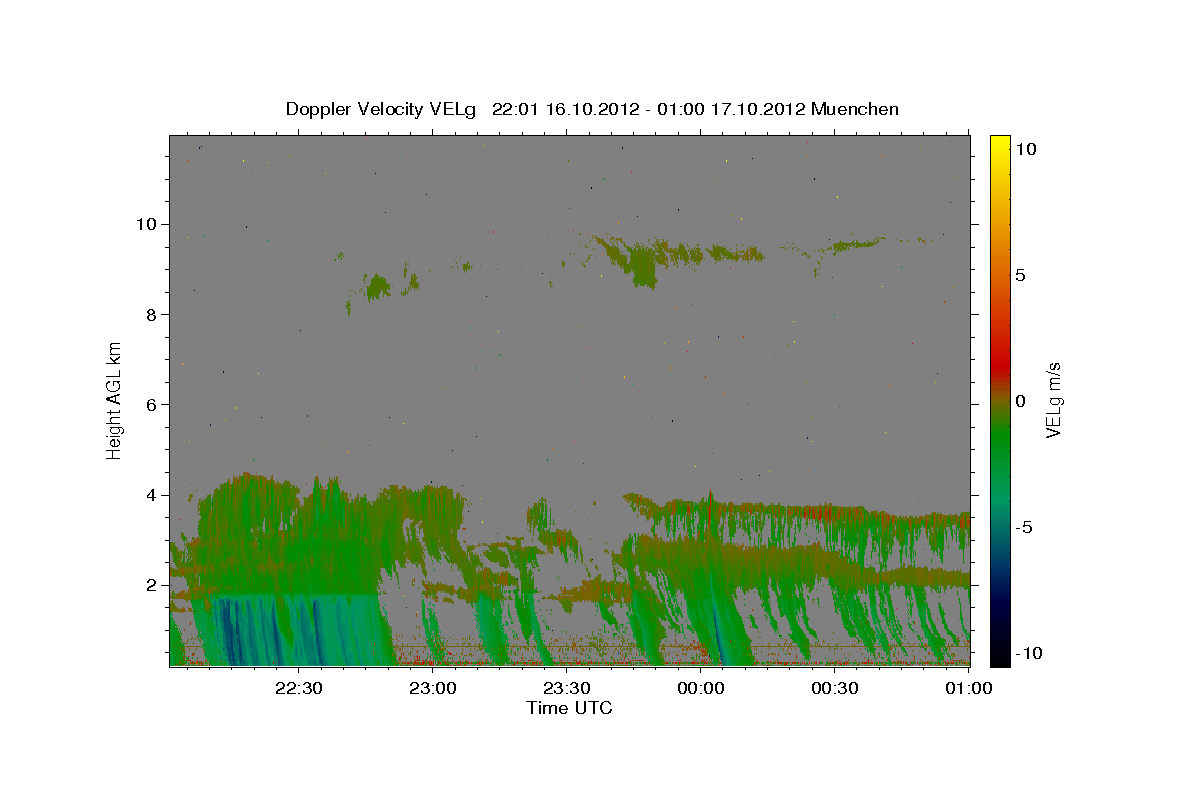Screen dimensions: 1200x800
Task: Click the colorbar value 0
Action: (1020, 401)
